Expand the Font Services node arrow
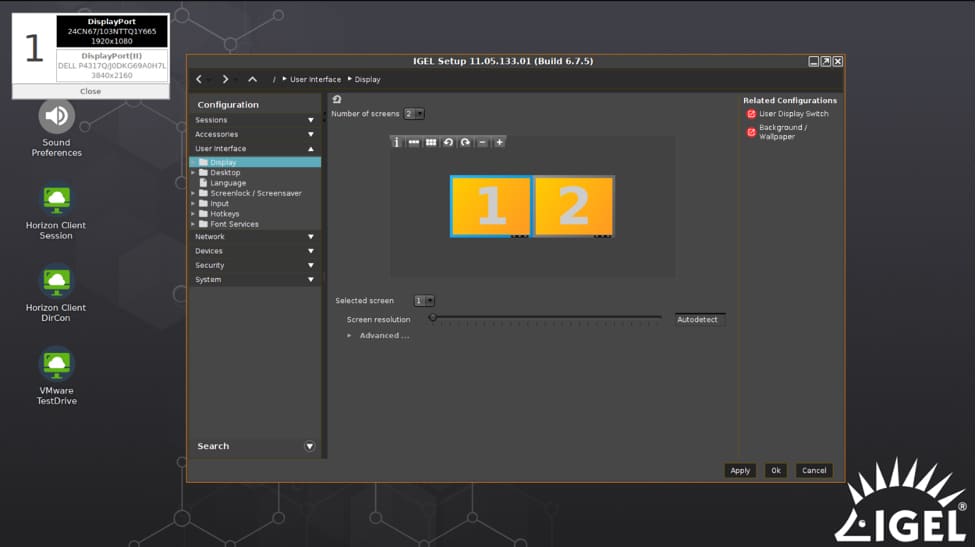 point(193,224)
